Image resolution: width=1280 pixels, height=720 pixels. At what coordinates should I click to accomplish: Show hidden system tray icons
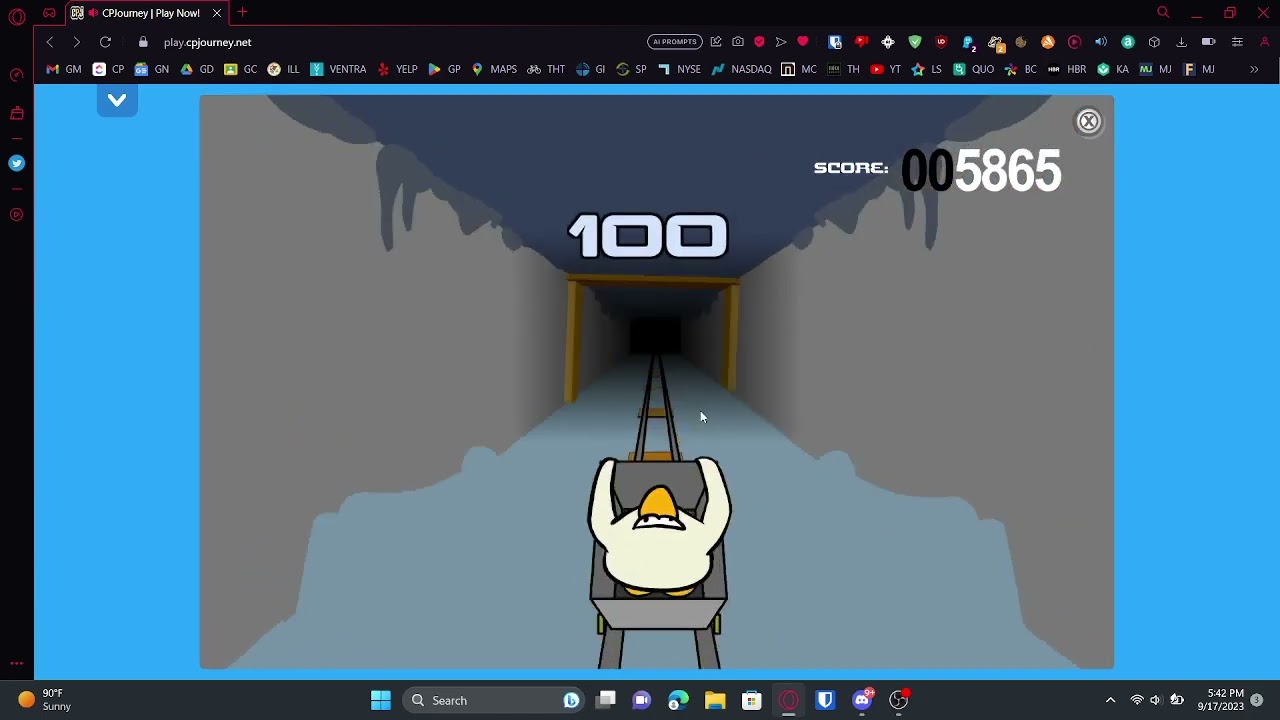point(1110,700)
